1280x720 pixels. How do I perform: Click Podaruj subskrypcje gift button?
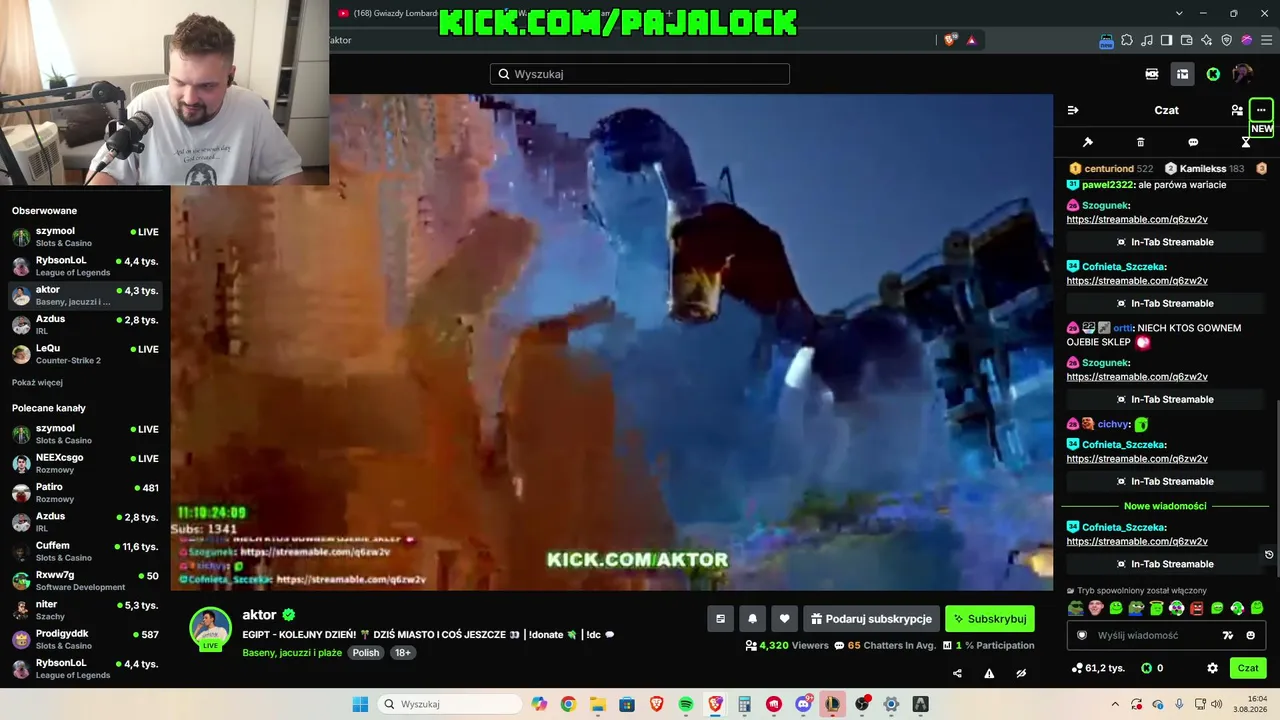pyautogui.click(x=871, y=619)
